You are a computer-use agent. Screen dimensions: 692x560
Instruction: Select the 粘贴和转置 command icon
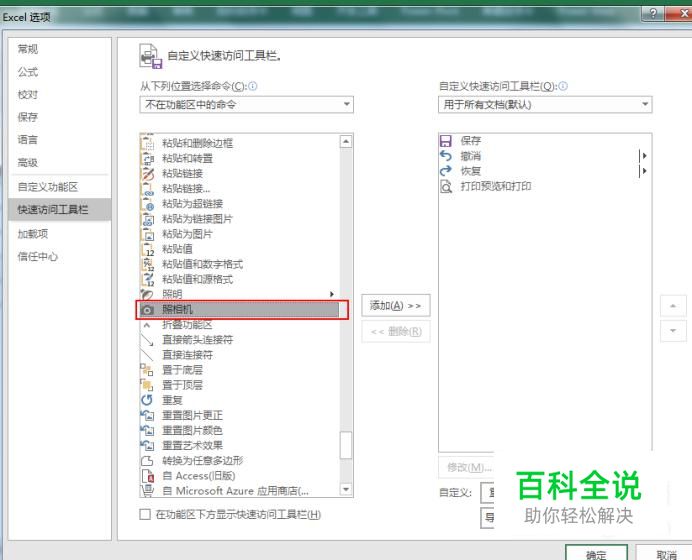pos(147,158)
